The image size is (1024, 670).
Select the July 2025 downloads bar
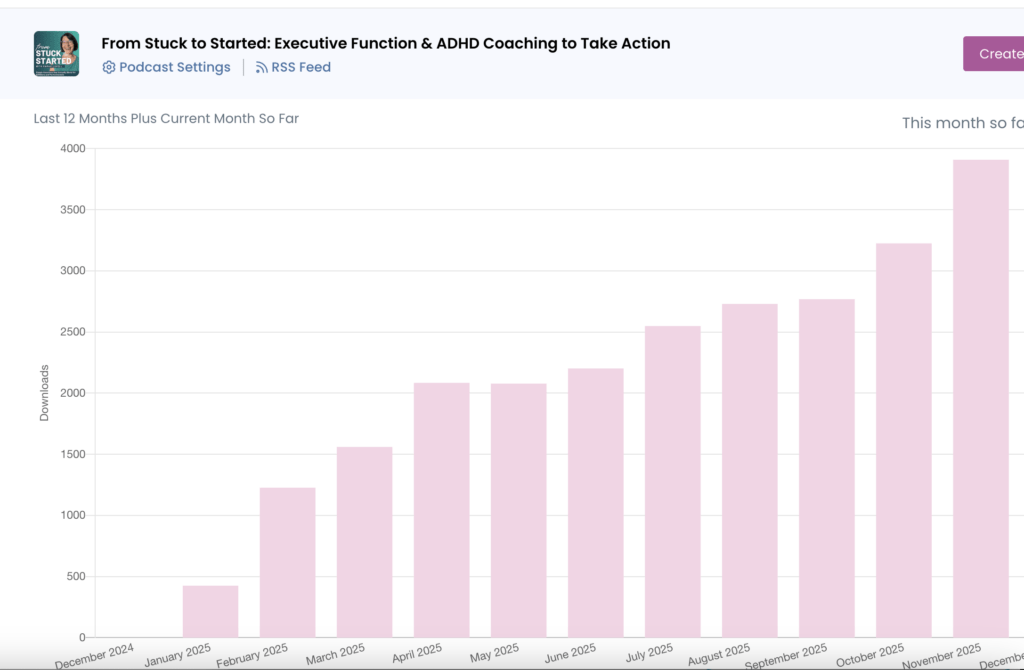[x=672, y=482]
